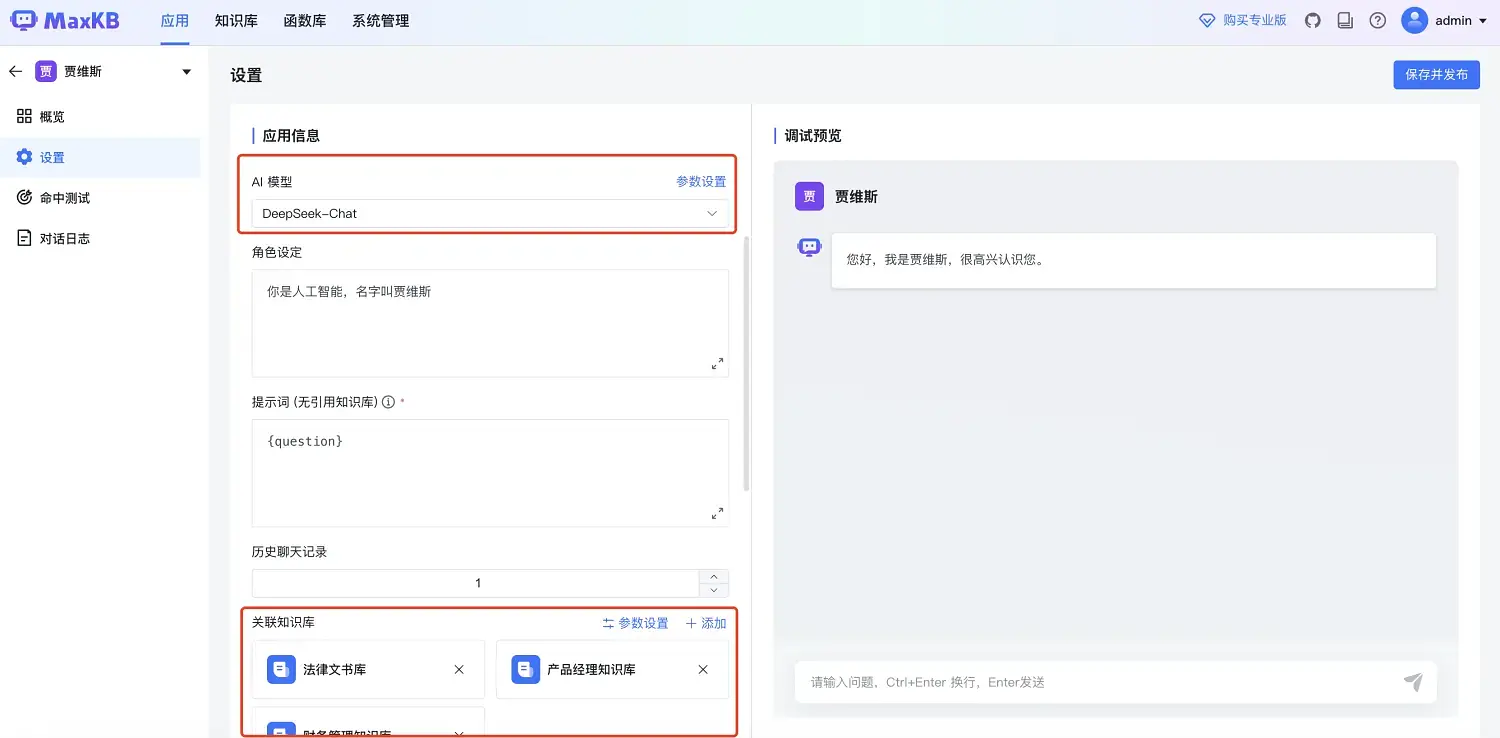This screenshot has width=1500, height=738.
Task: Select 命中测试 in the sidebar
Action: point(66,197)
